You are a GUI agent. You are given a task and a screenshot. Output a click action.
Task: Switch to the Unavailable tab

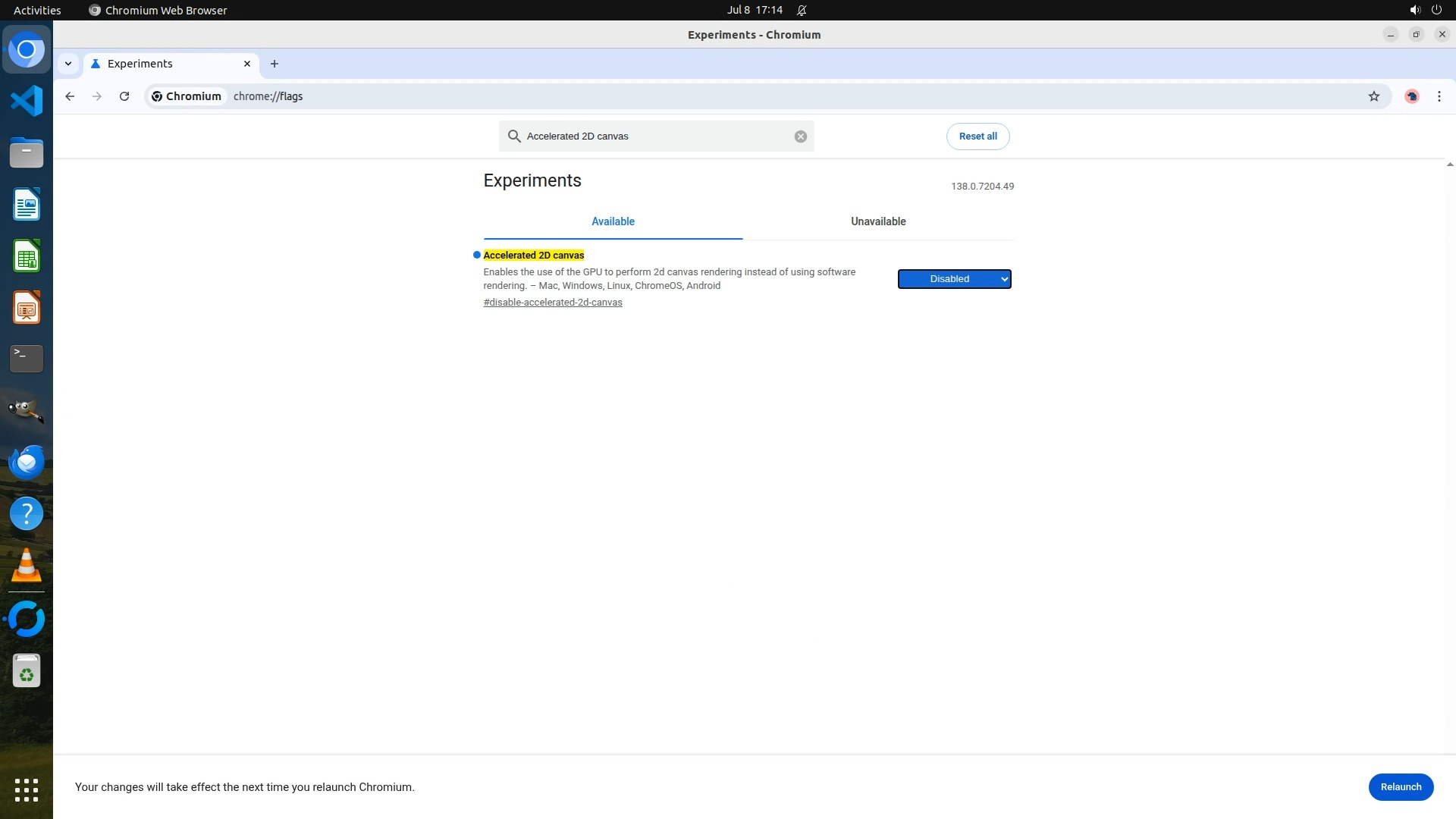[877, 221]
